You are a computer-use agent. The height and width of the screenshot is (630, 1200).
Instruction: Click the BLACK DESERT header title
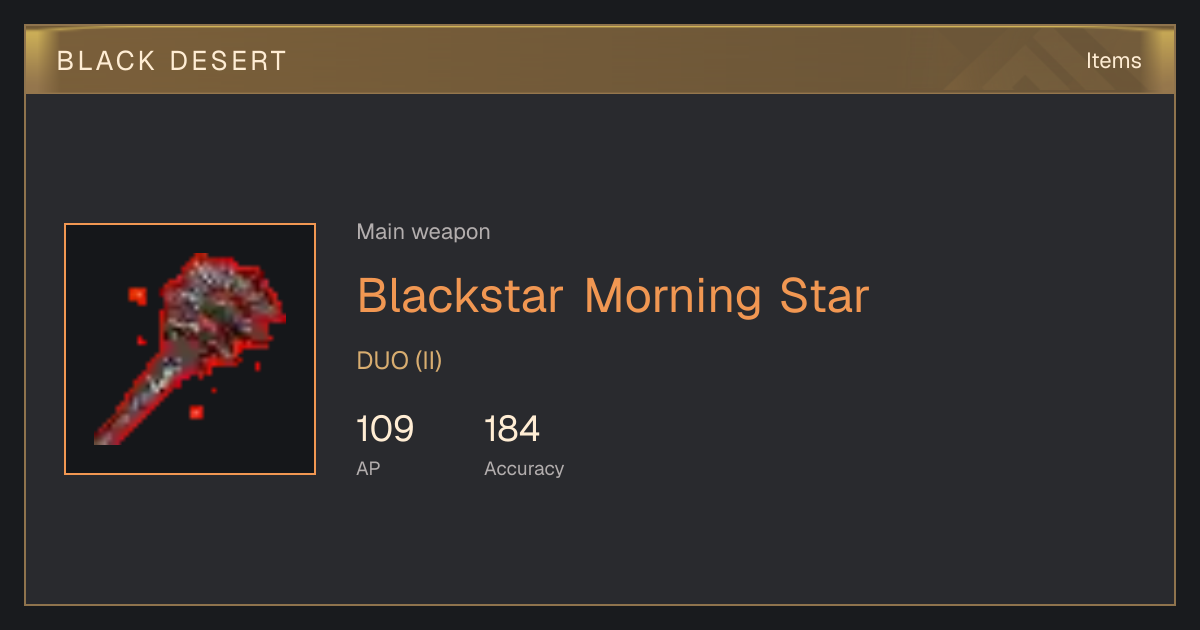click(172, 61)
